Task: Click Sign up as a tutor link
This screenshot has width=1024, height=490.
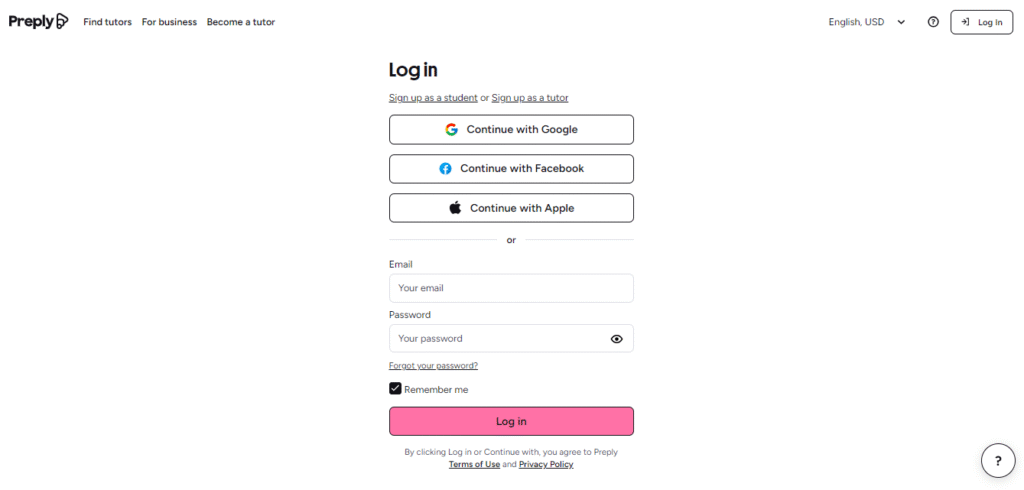Action: click(x=530, y=98)
